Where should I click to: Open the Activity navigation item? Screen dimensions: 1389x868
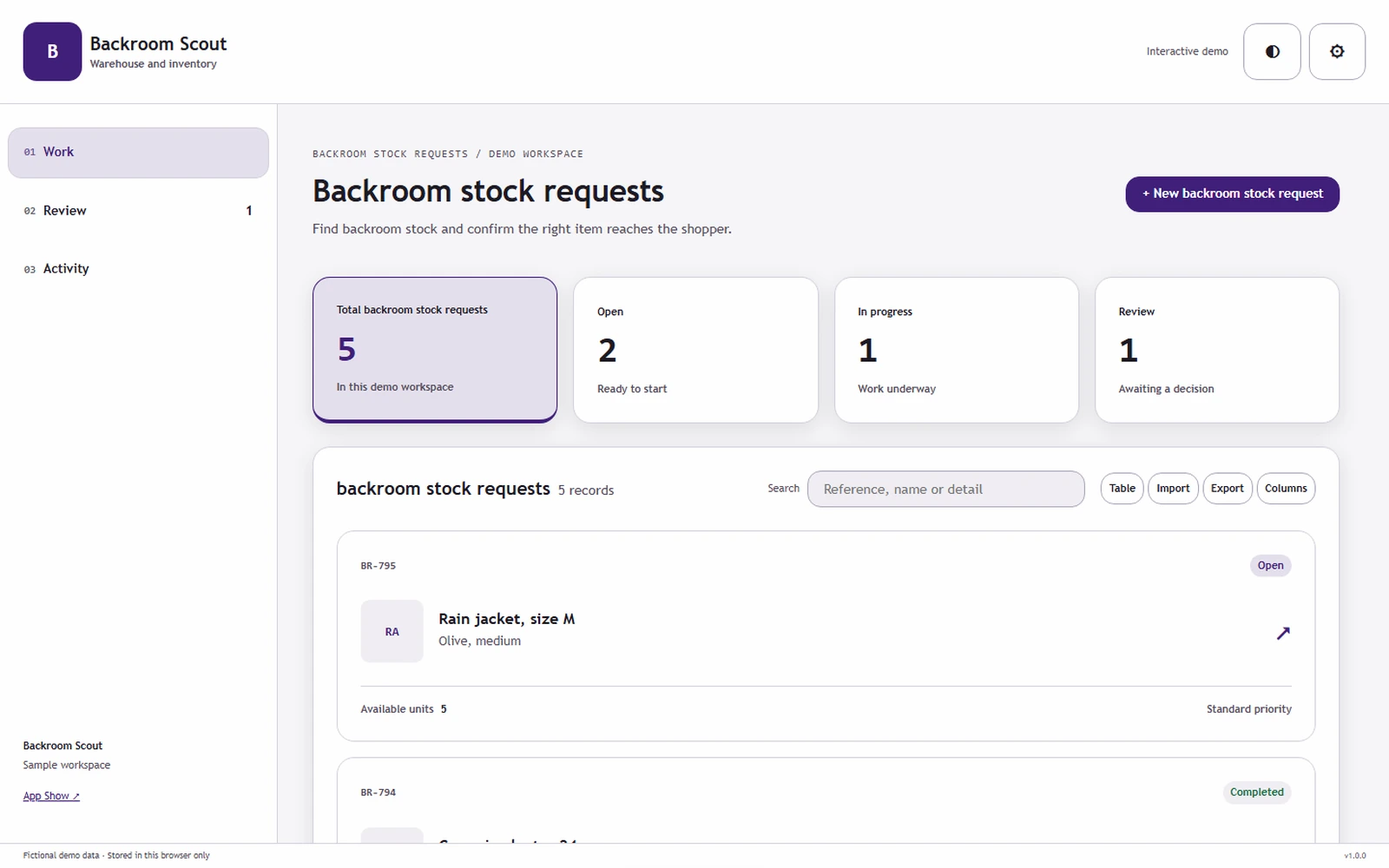click(x=138, y=269)
